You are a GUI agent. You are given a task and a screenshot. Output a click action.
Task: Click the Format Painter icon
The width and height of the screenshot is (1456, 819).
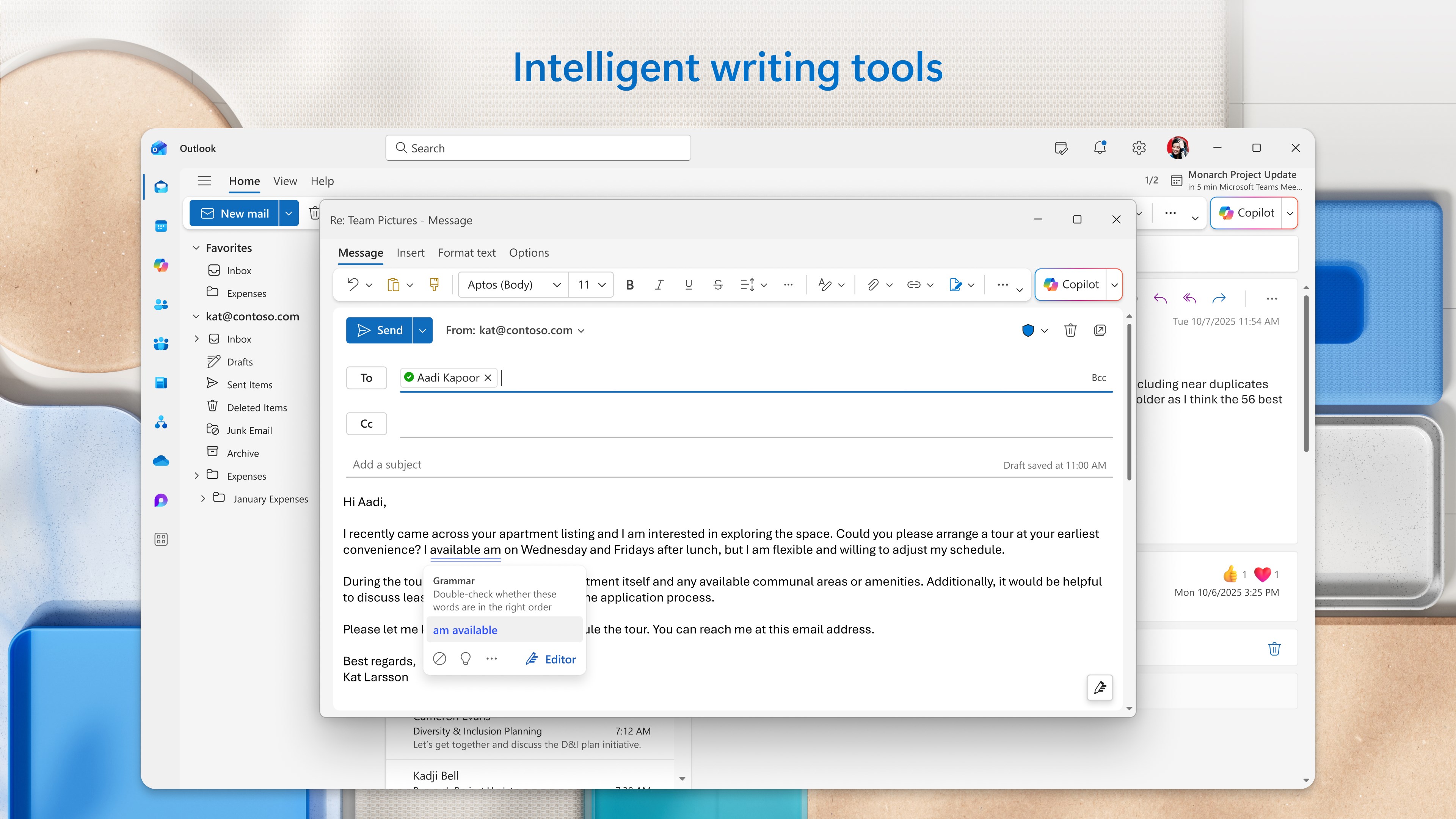(x=434, y=284)
